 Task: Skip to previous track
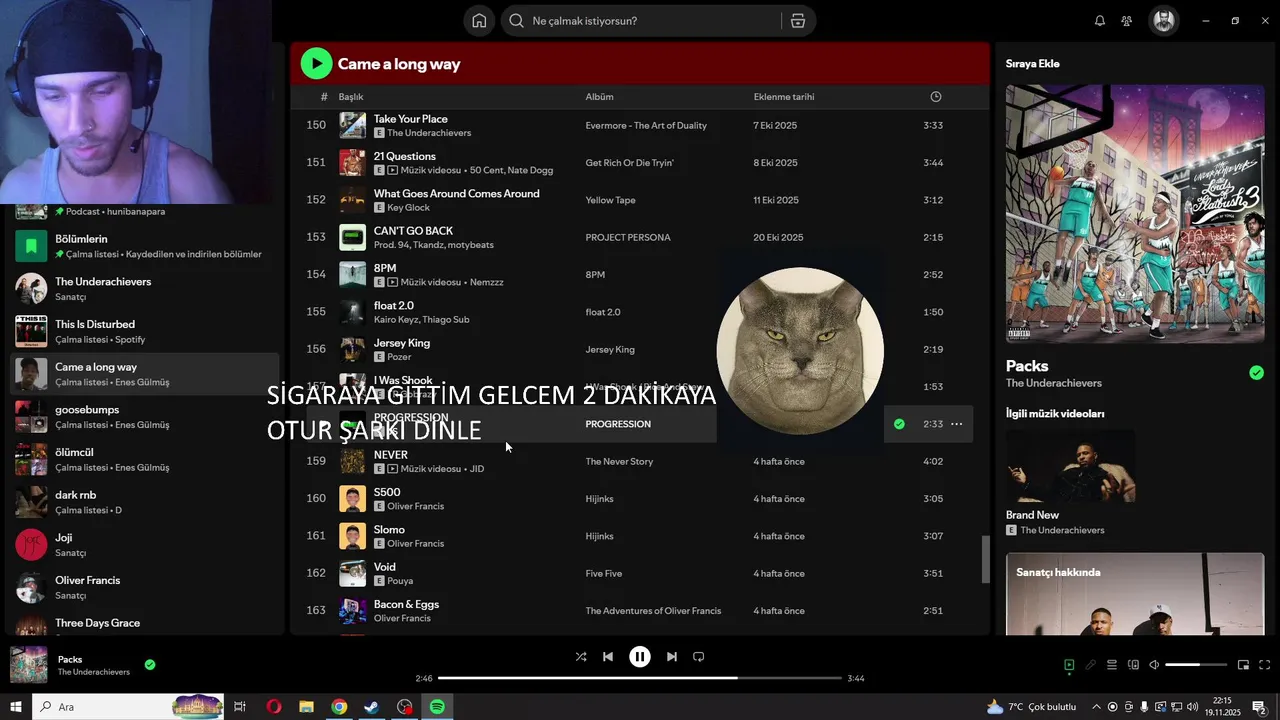[x=608, y=657]
